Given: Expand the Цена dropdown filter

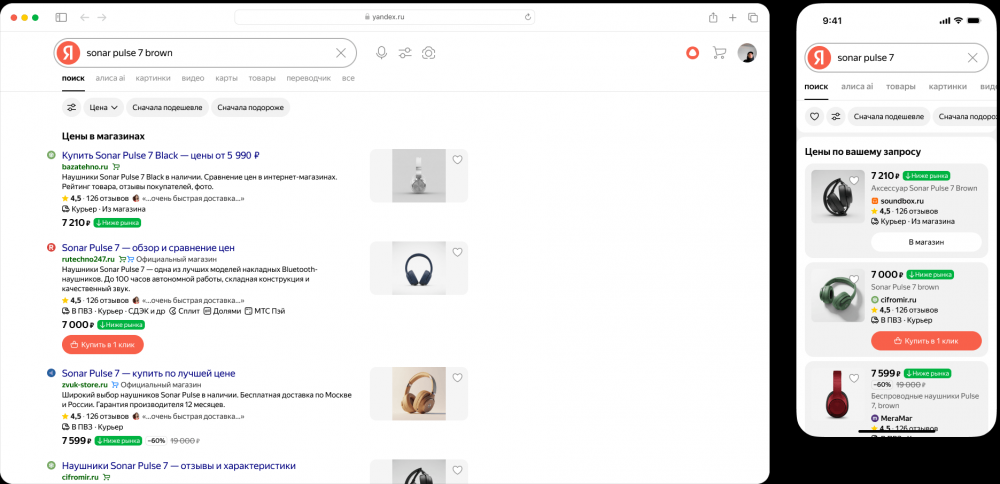Looking at the screenshot, I should click(103, 108).
